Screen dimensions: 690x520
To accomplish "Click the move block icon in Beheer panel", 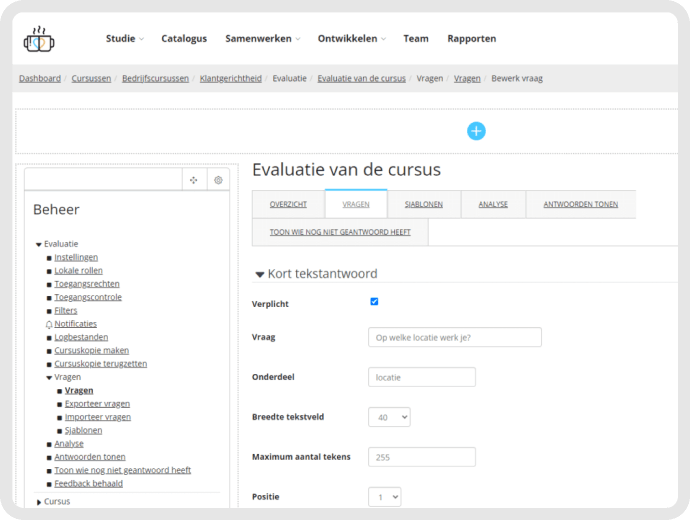I will click(194, 180).
